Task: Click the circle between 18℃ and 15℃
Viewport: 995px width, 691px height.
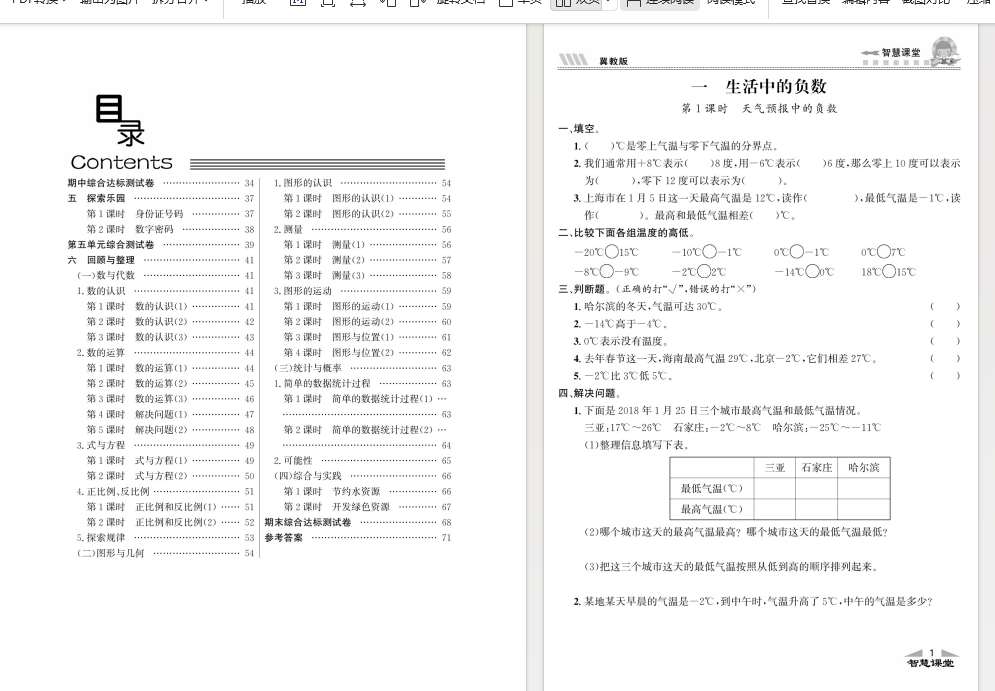Action: point(888,272)
